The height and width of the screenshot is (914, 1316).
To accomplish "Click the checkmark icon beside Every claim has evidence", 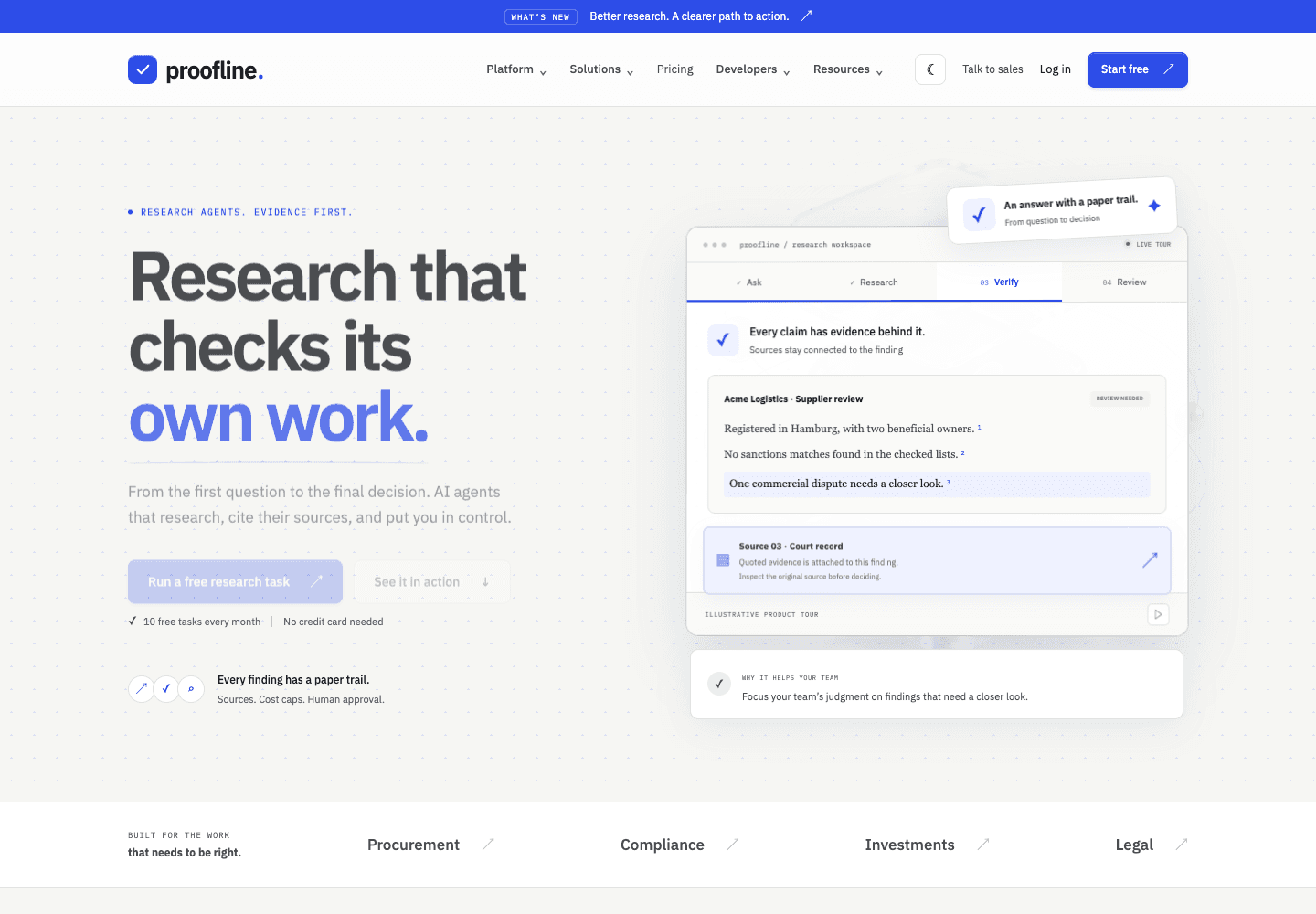I will point(723,340).
